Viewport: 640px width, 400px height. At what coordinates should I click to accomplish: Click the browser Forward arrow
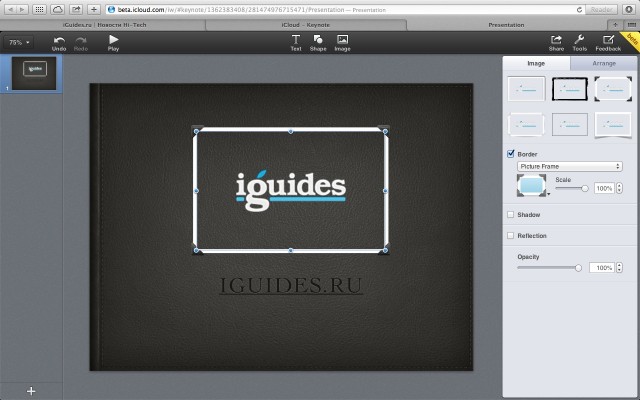(x=22, y=9)
